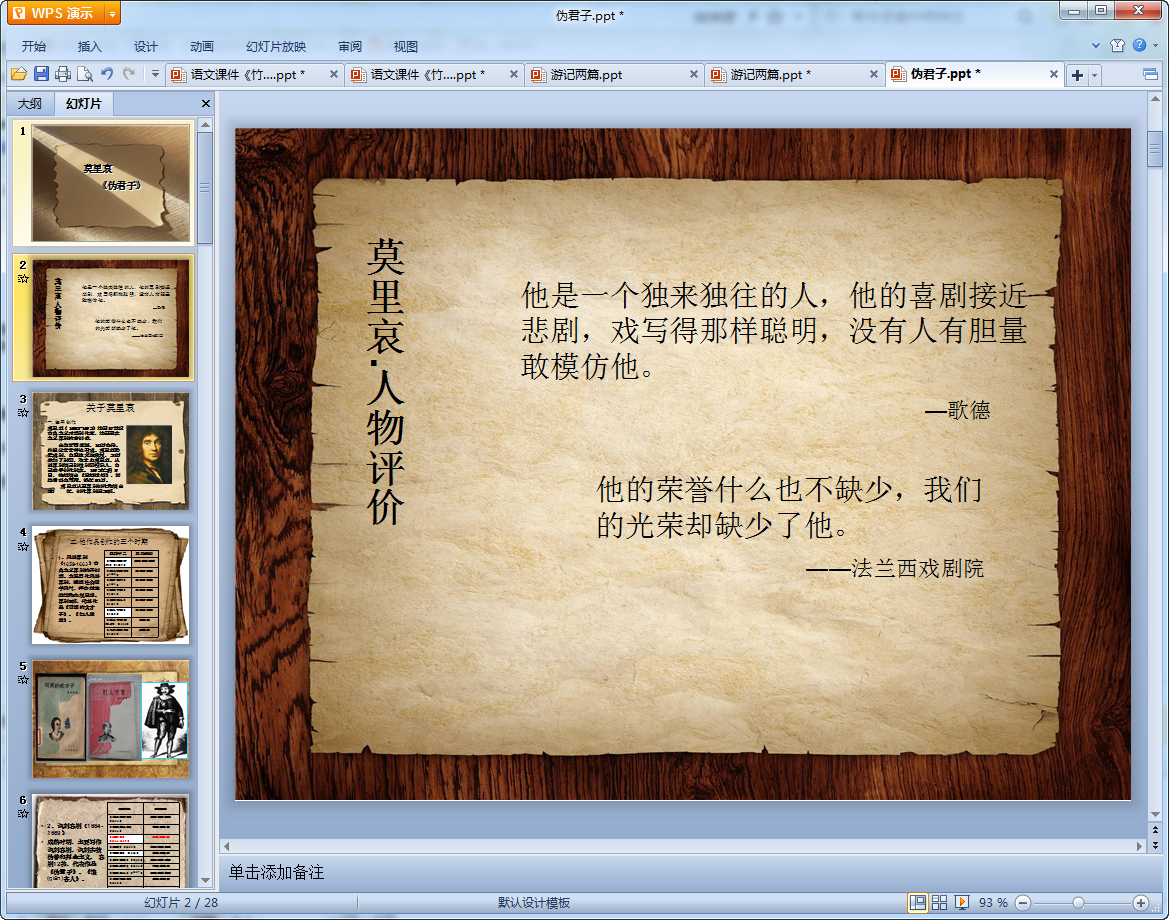The width and height of the screenshot is (1169, 920).
Task: Select slide 2 thumbnail 人物评价
Action: coord(110,317)
